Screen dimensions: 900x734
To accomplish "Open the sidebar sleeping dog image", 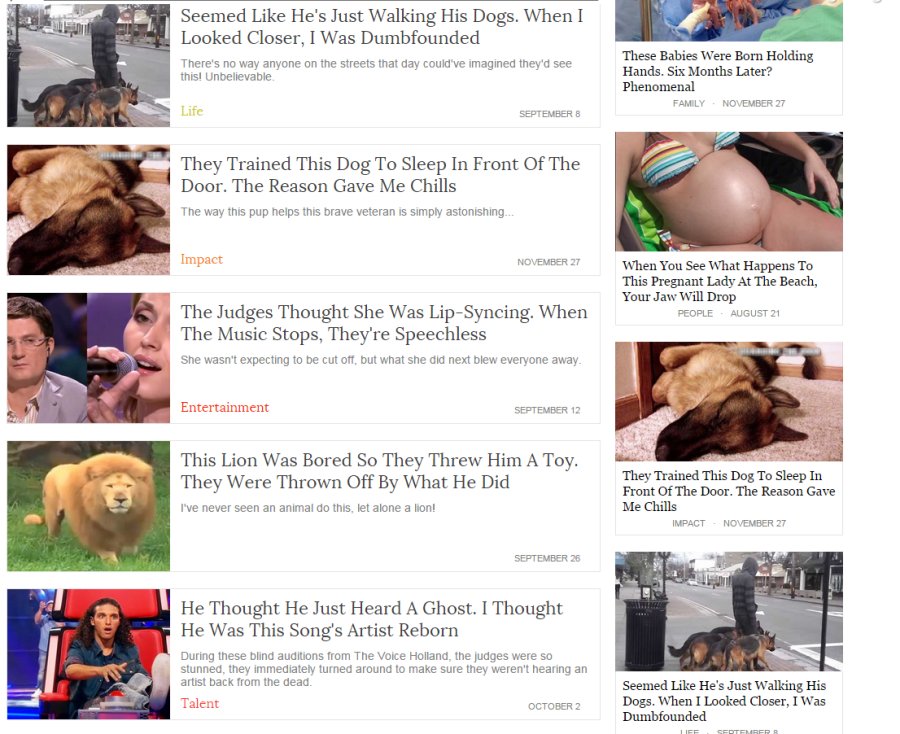I will [x=728, y=401].
